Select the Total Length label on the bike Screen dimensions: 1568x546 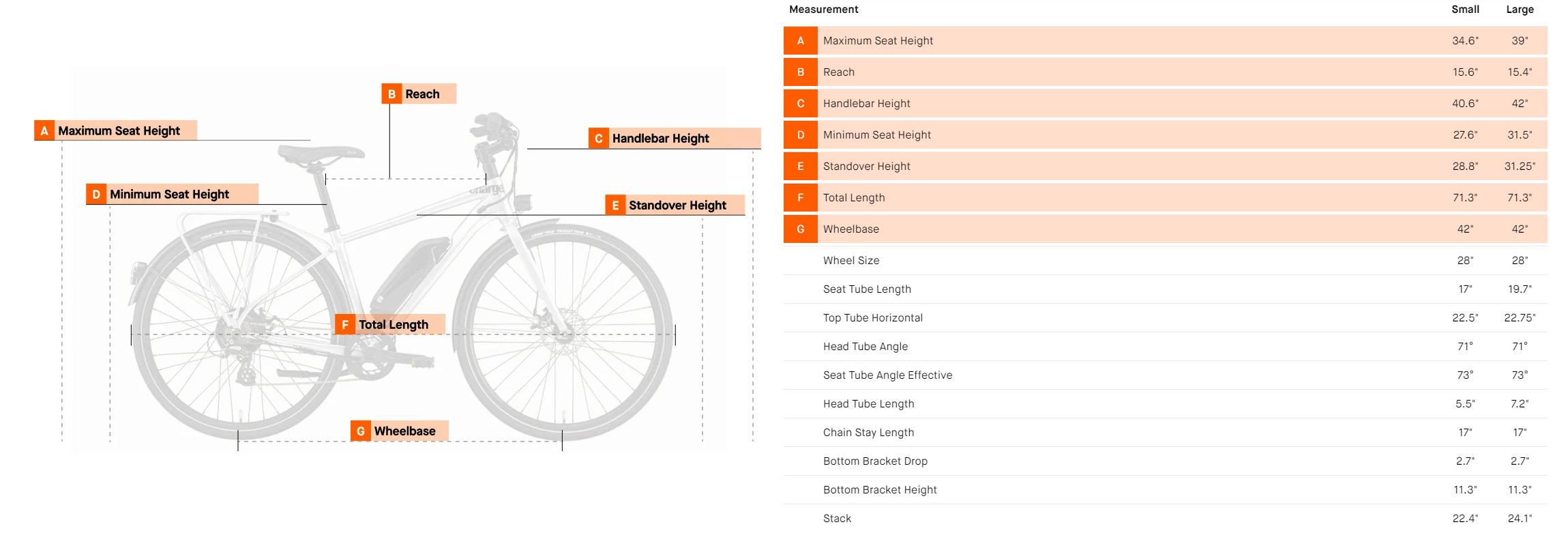pyautogui.click(x=390, y=325)
